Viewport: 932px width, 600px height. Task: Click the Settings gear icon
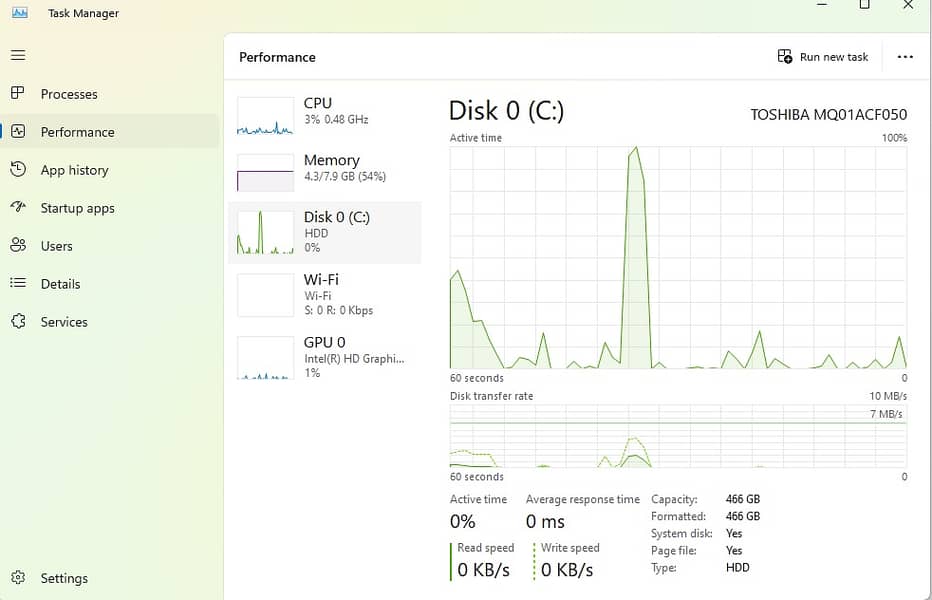(x=18, y=578)
